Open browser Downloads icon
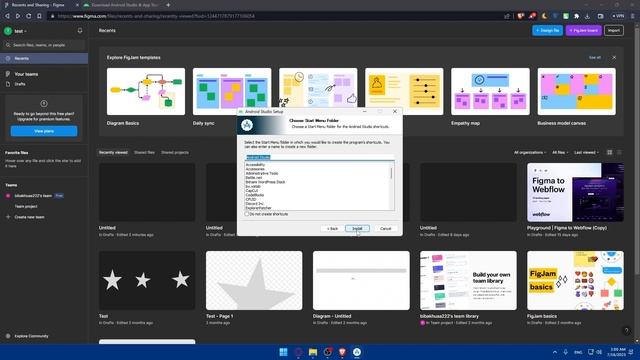 (x=587, y=16)
